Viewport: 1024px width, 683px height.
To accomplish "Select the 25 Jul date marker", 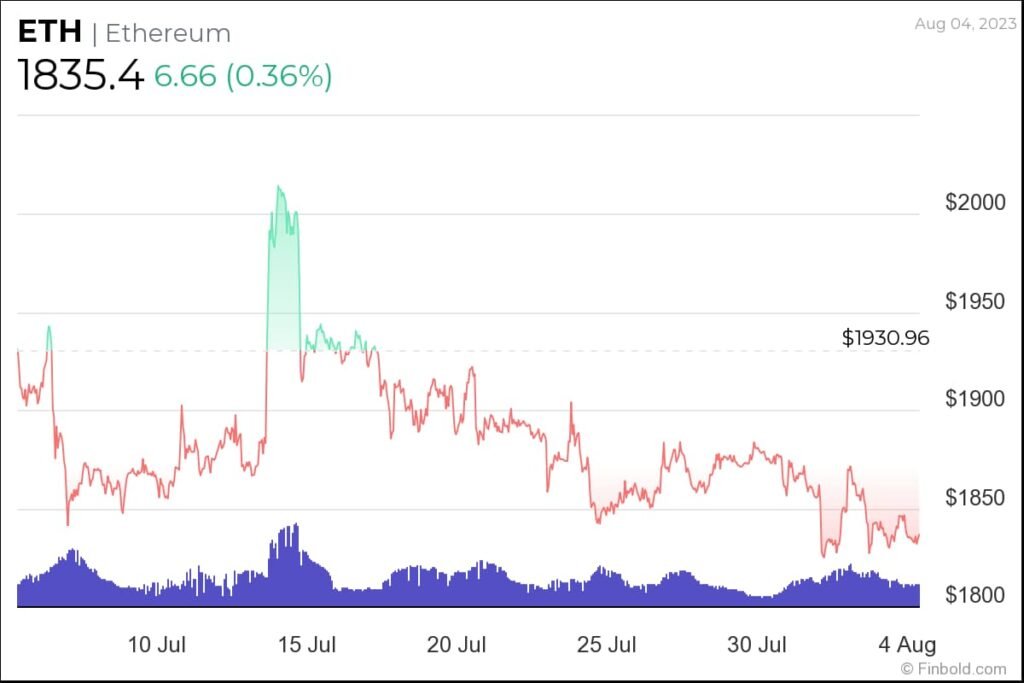I will tap(607, 644).
